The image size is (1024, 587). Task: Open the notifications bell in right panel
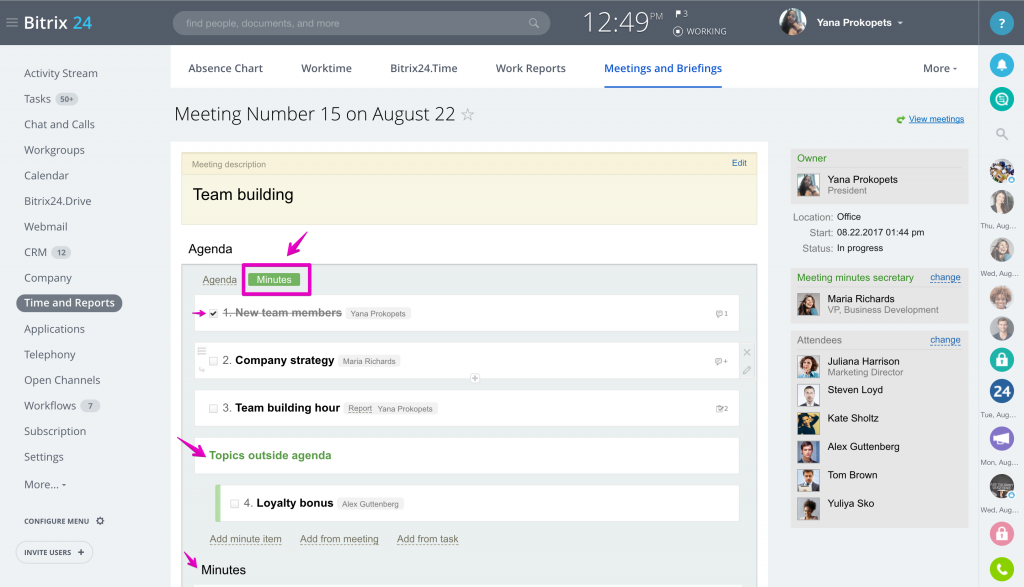pos(1001,65)
